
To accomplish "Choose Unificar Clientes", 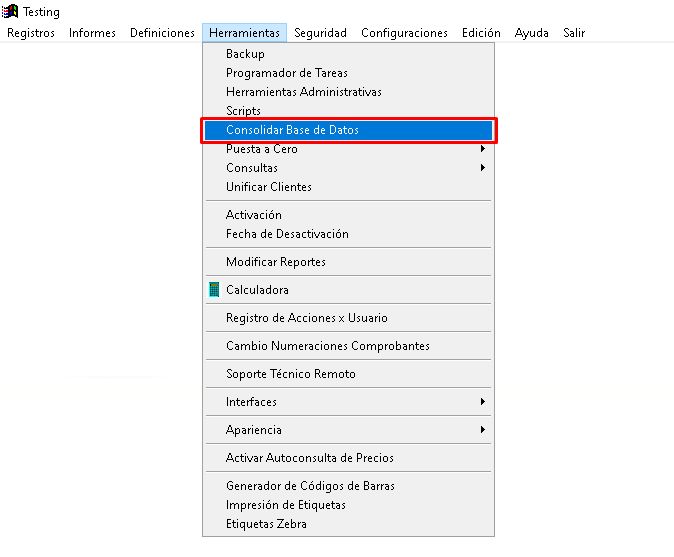I will coord(268,187).
